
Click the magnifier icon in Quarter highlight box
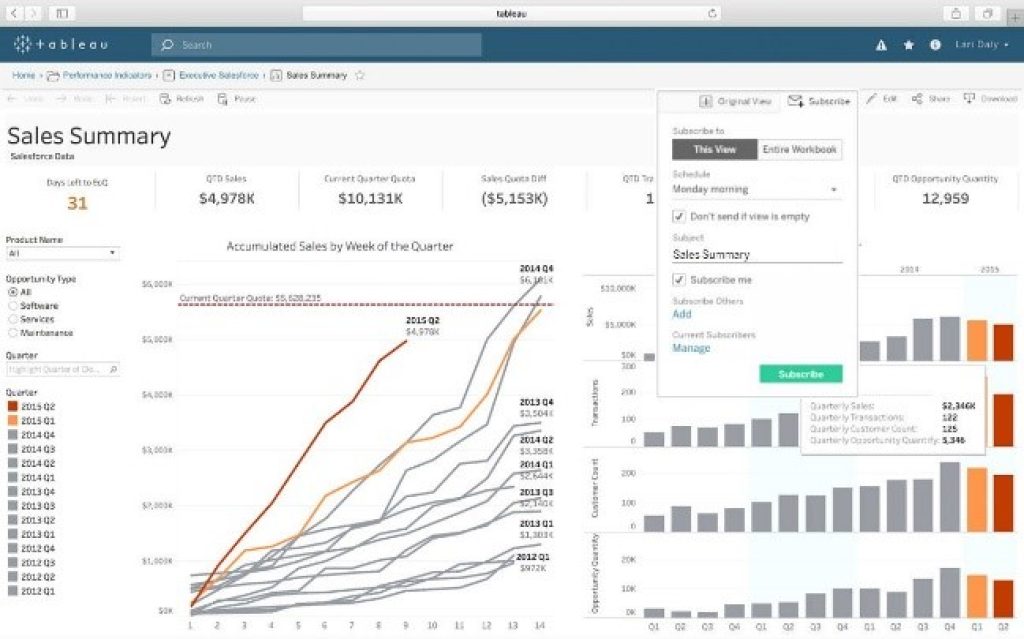tap(113, 369)
